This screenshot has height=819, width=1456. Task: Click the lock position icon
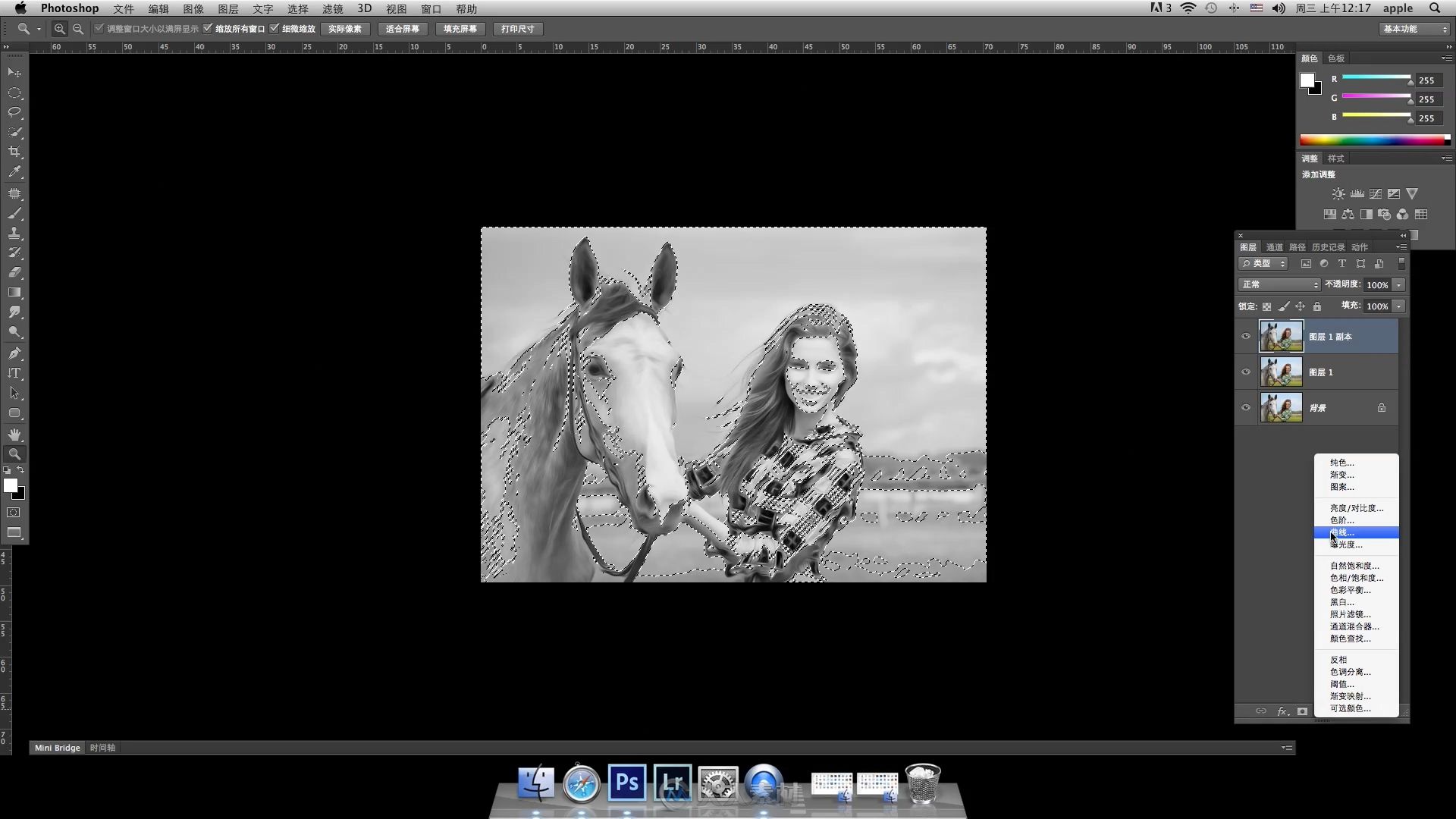click(1300, 306)
